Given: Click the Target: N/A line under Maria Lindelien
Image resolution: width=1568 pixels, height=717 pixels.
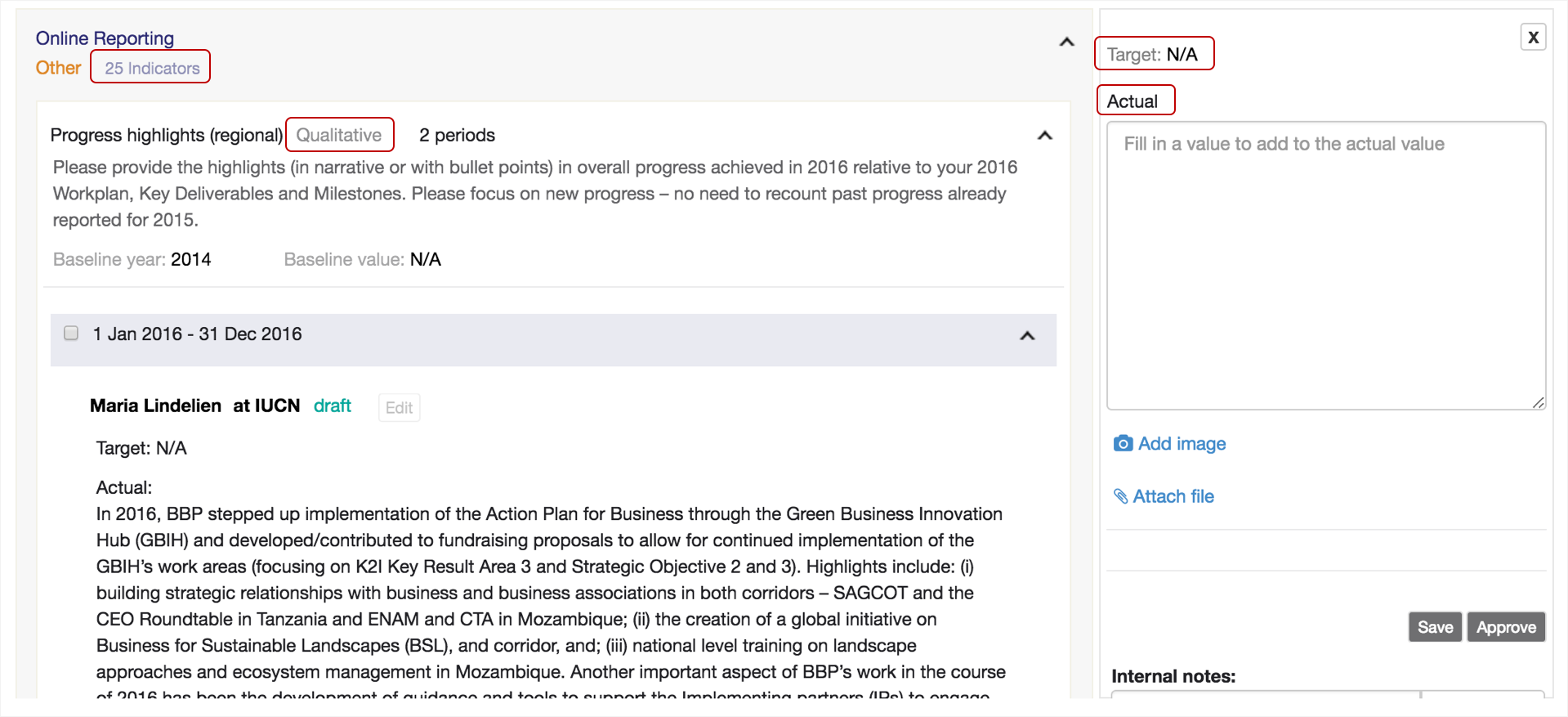Looking at the screenshot, I should (x=141, y=448).
